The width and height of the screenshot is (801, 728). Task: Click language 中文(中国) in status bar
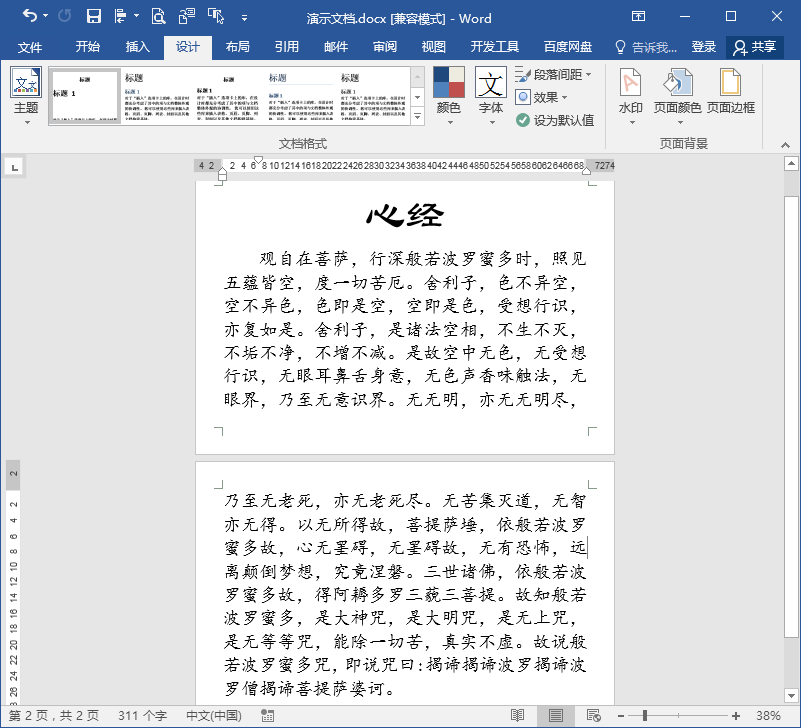214,716
